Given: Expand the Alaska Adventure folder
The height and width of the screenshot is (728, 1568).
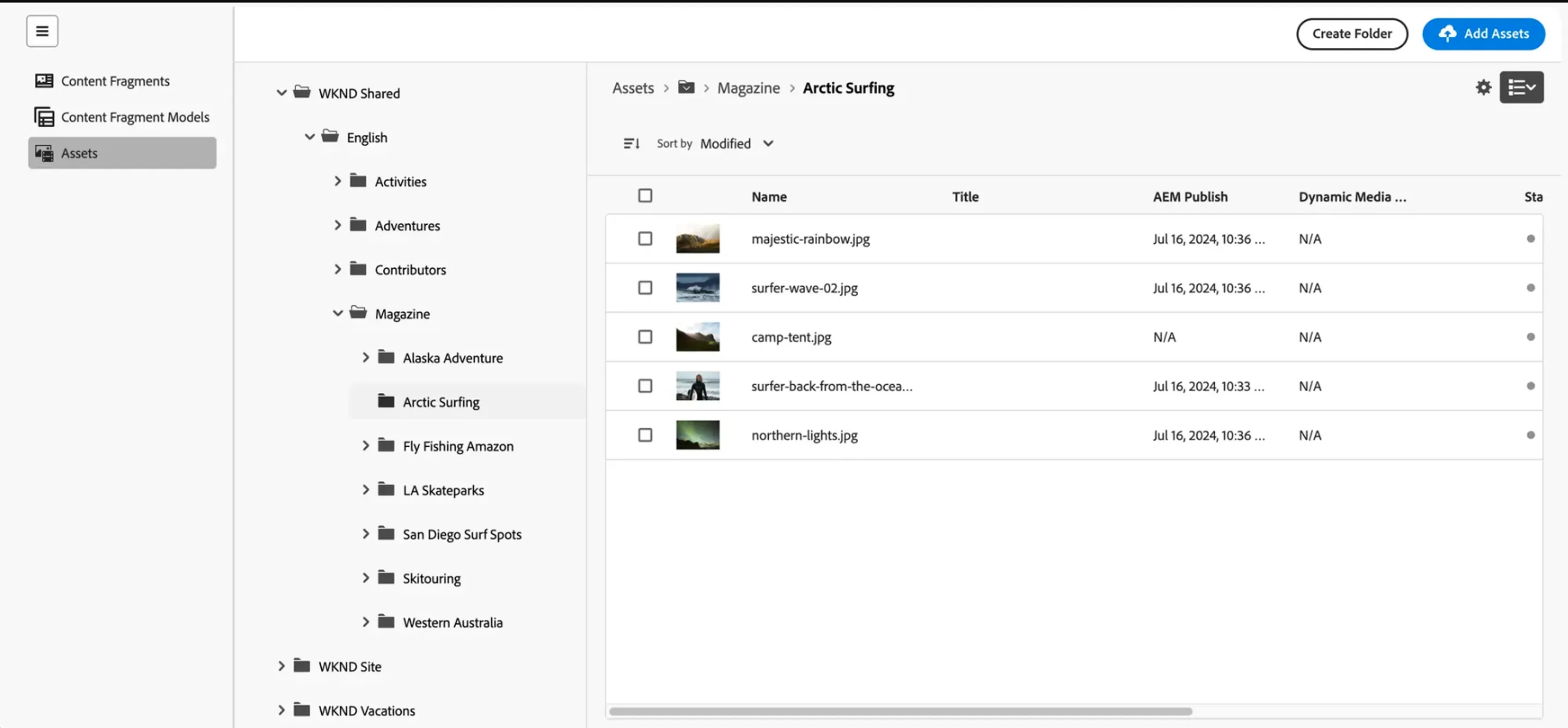Looking at the screenshot, I should 365,357.
